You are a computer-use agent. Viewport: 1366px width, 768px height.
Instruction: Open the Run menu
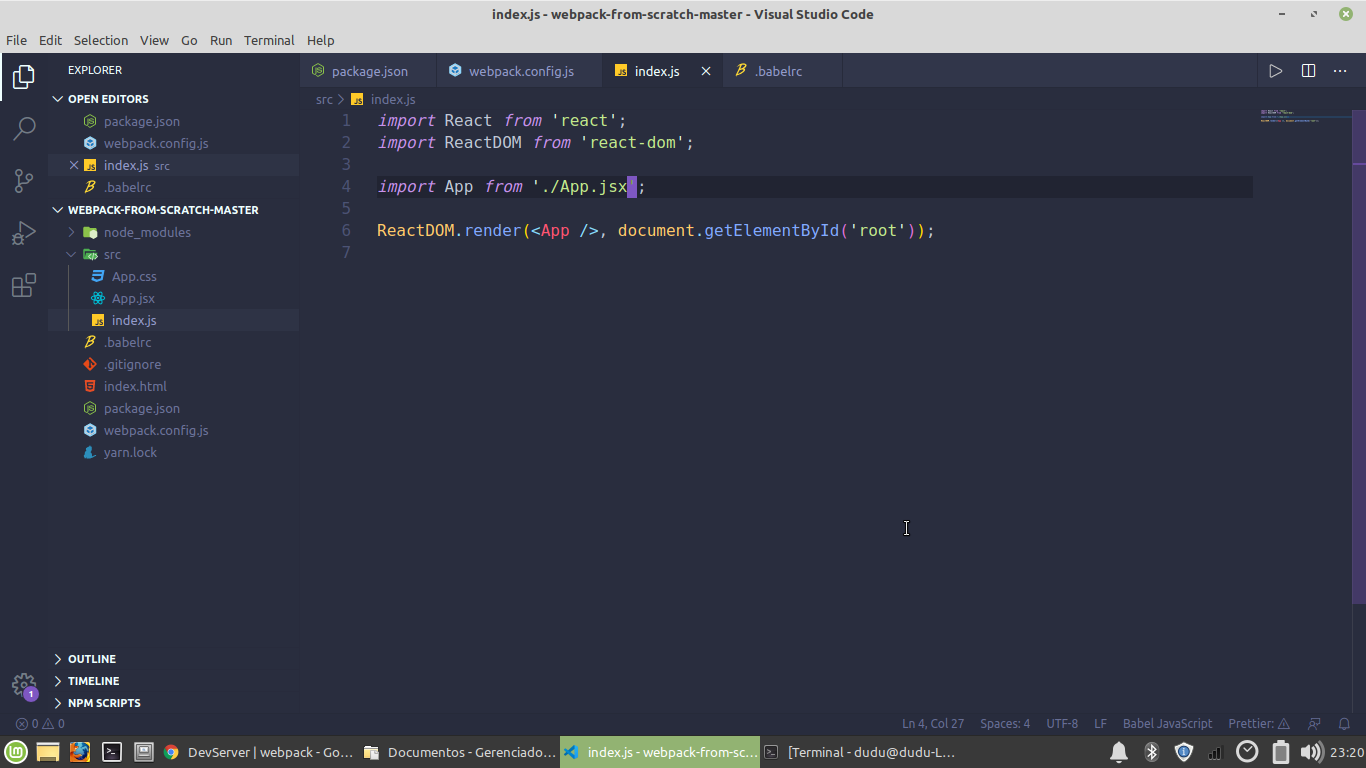click(x=221, y=40)
